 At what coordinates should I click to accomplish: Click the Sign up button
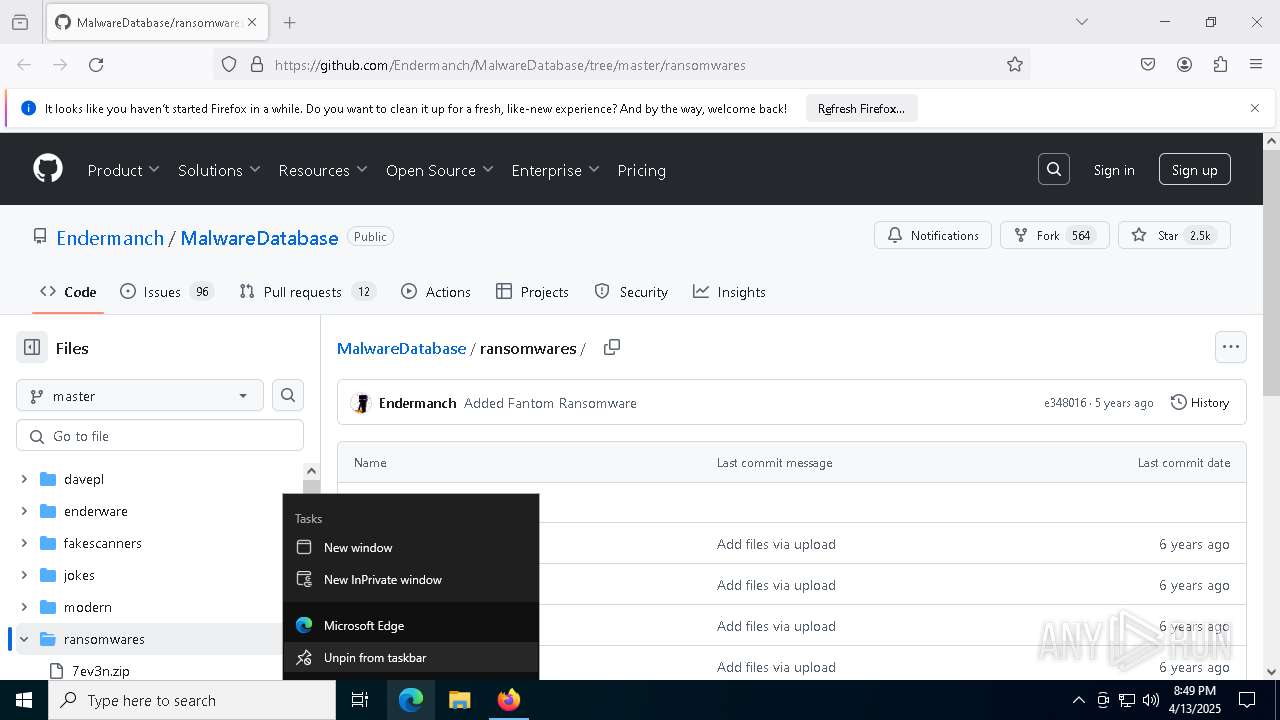coord(1195,170)
